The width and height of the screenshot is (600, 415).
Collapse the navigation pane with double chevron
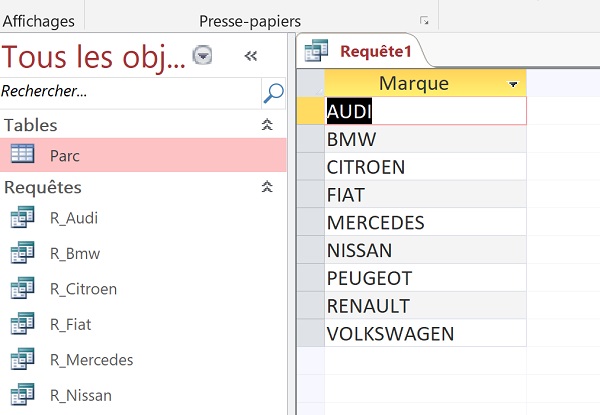point(251,56)
